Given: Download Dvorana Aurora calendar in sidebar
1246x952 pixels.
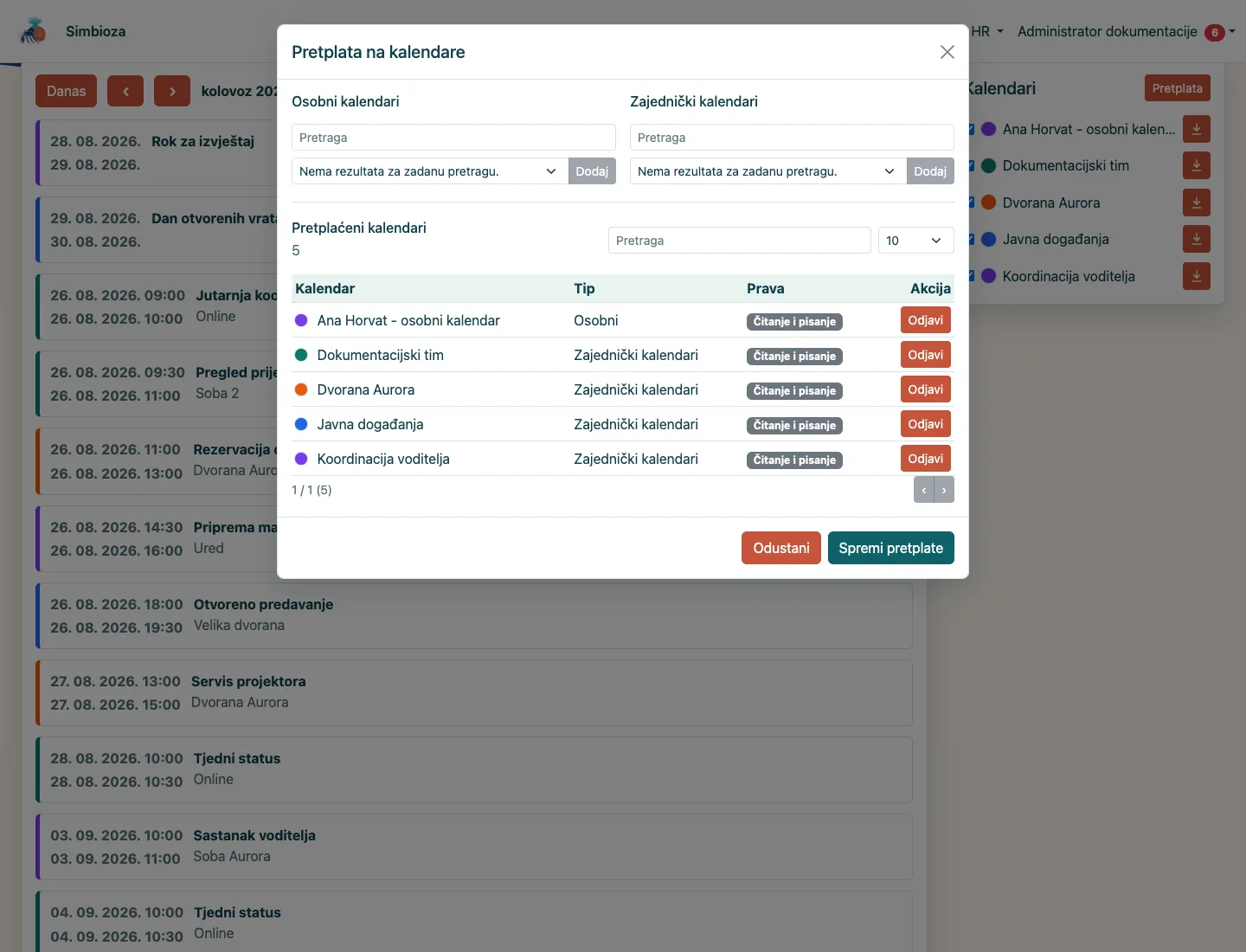Looking at the screenshot, I should tap(1196, 203).
